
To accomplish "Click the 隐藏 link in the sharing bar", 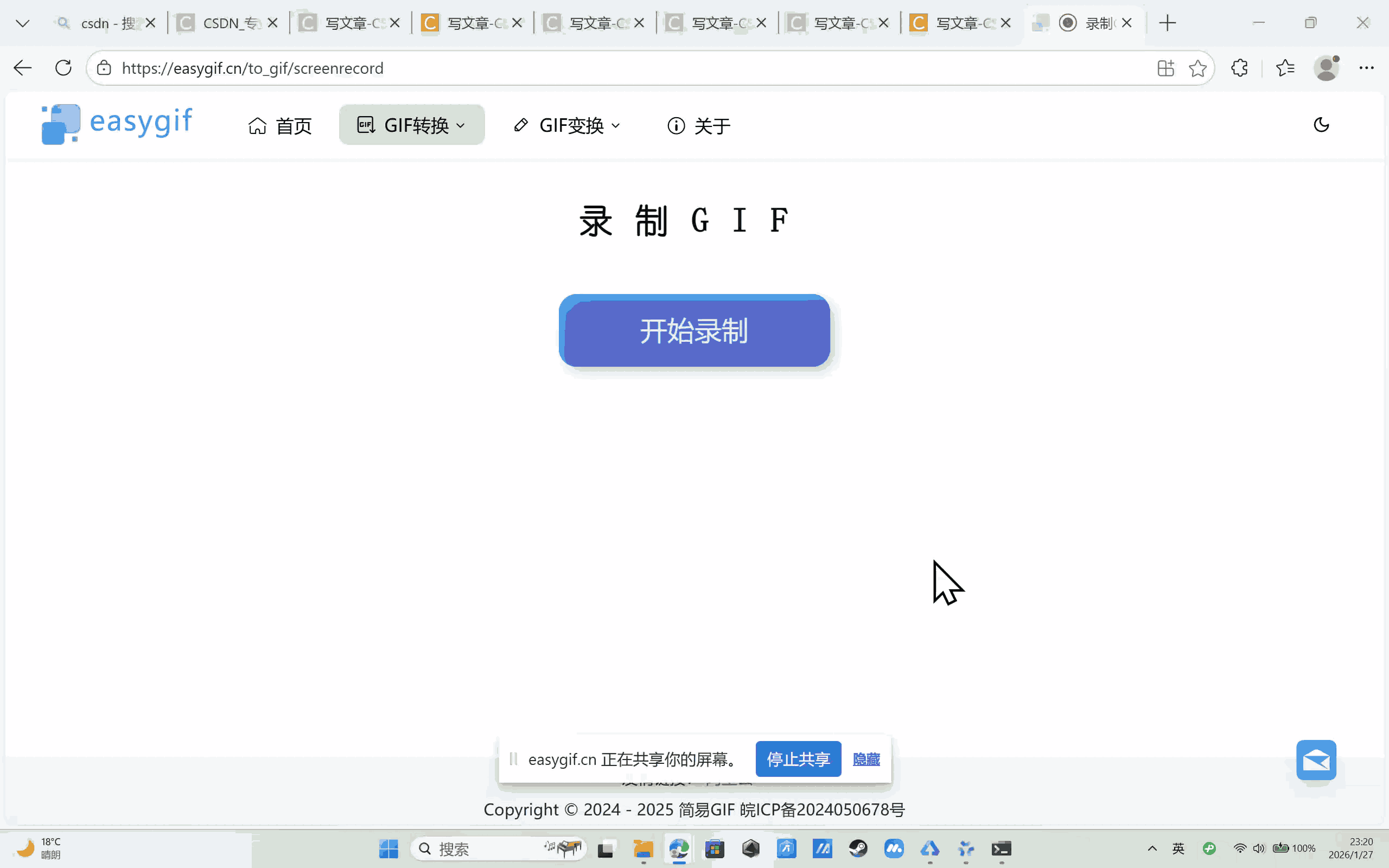I will click(865, 759).
